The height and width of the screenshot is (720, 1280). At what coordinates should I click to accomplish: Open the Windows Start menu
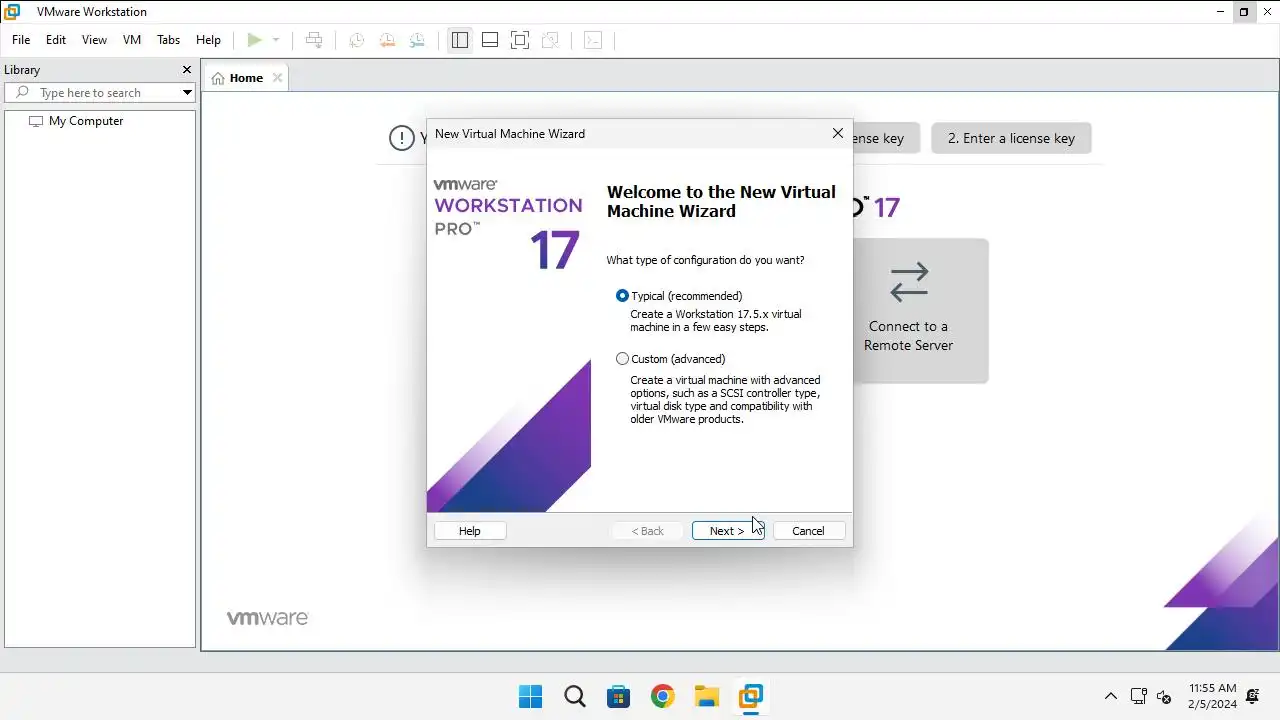[x=530, y=696]
